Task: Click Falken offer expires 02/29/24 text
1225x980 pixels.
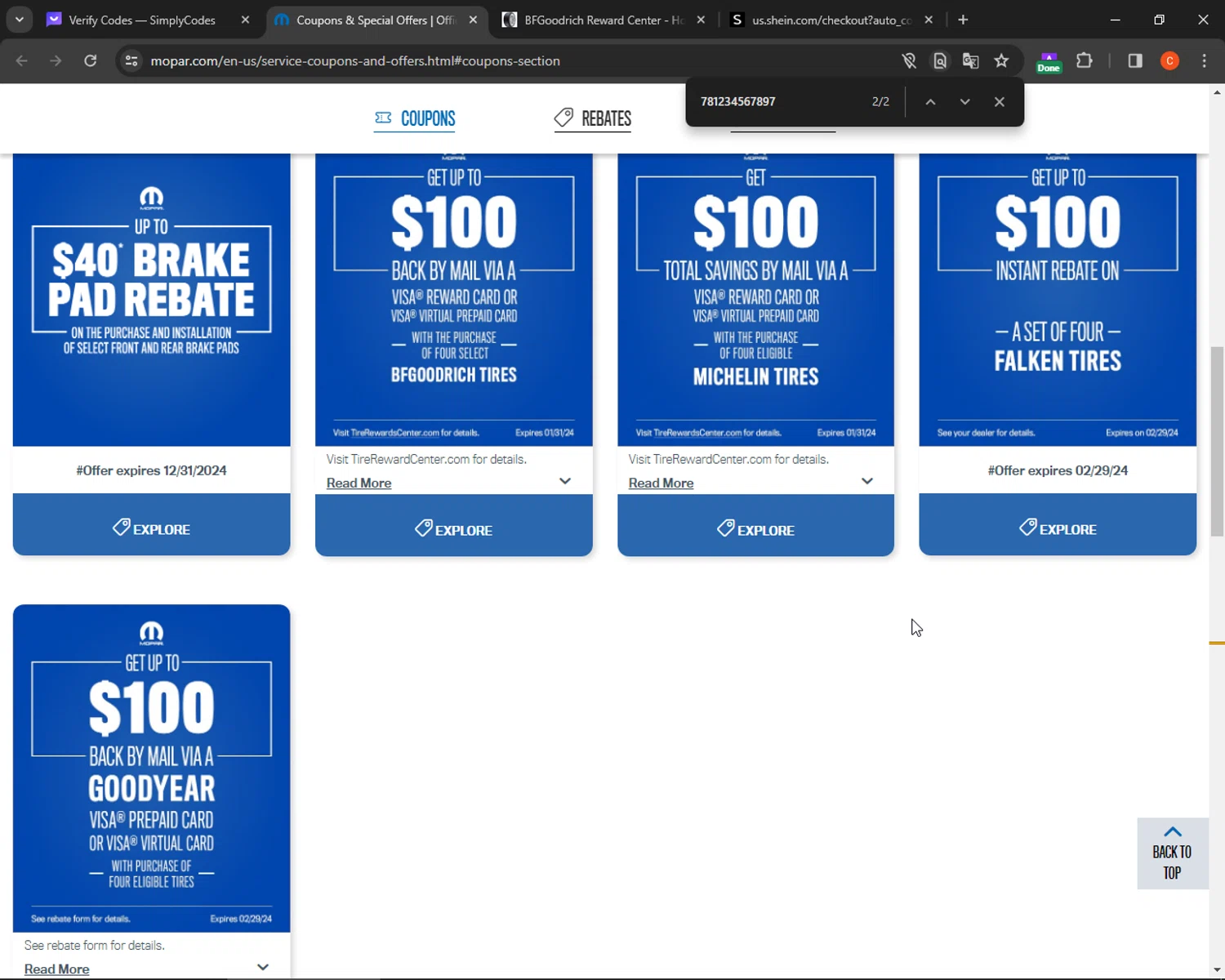Action: pos(1058,470)
